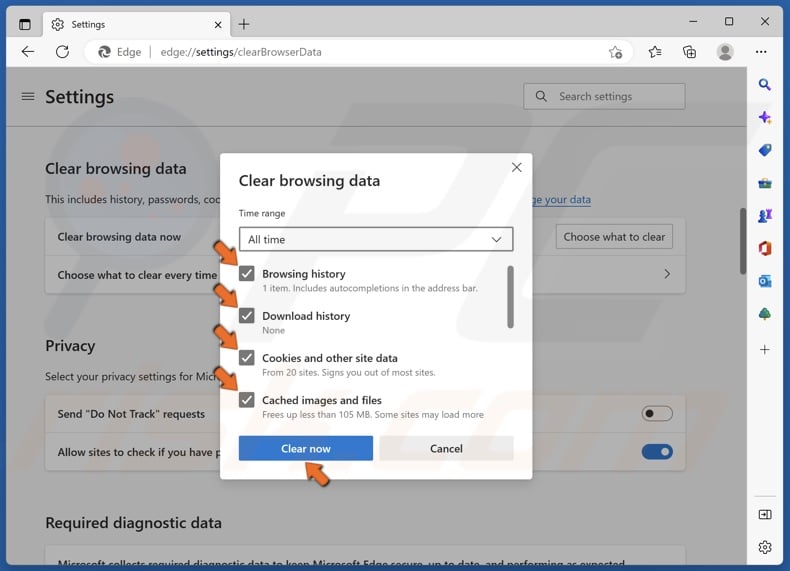Viewport: 790px width, 571px height.
Task: Click the Clear now button
Action: [306, 449]
